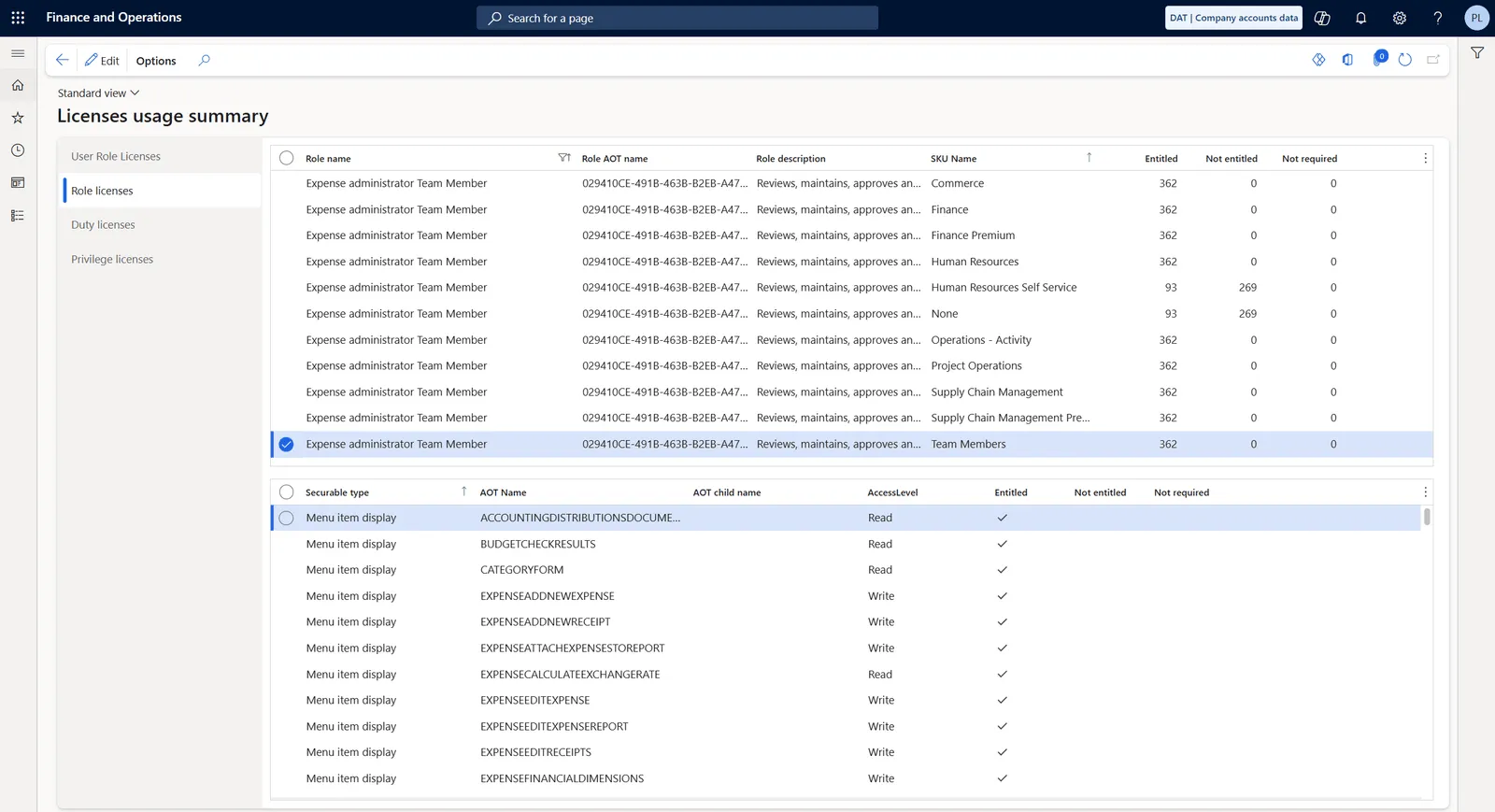Open the filter pane funnel

click(1477, 53)
